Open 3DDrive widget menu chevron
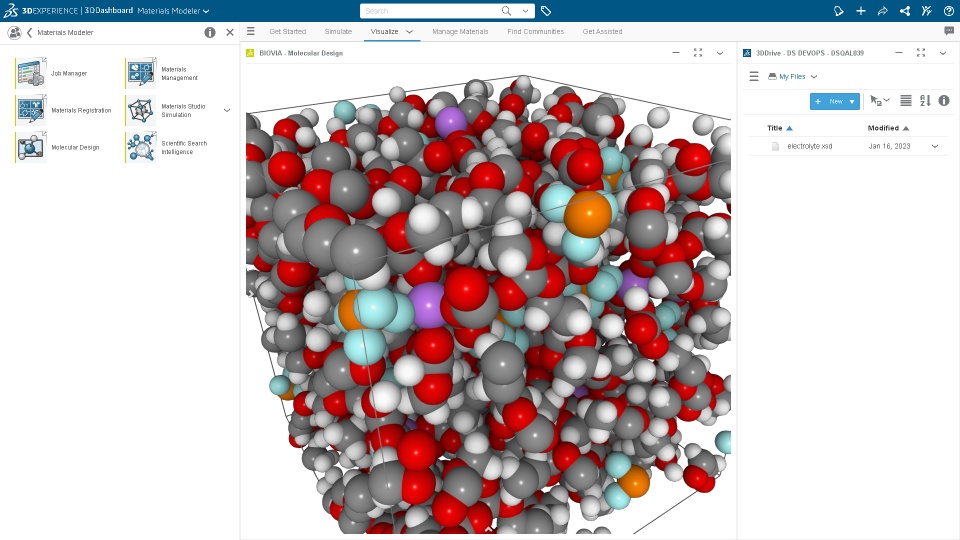Viewport: 960px width, 540px height. [x=943, y=53]
